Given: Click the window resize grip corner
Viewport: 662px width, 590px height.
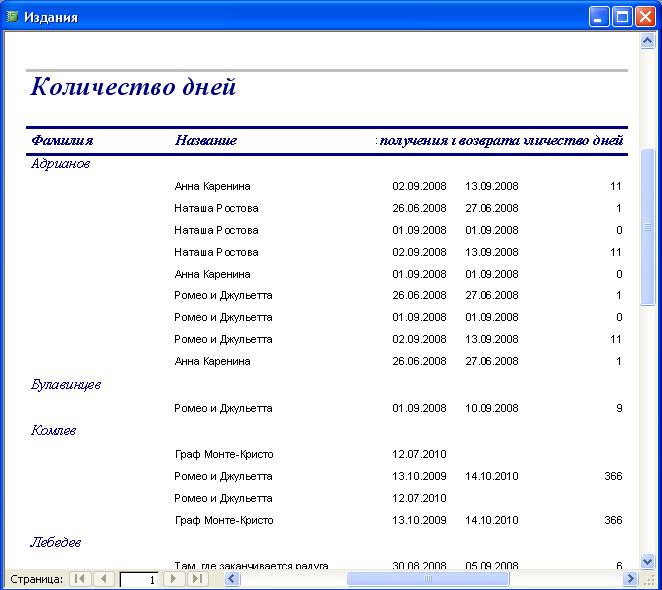Looking at the screenshot, I should tap(648, 579).
